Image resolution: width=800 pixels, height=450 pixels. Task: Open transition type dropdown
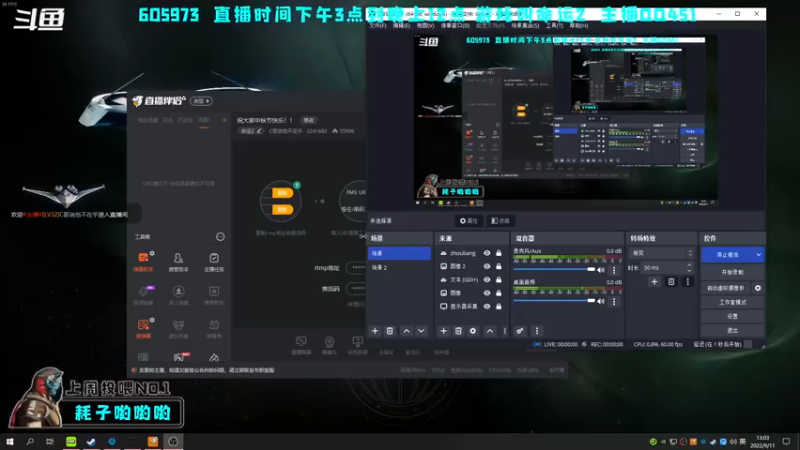662,253
